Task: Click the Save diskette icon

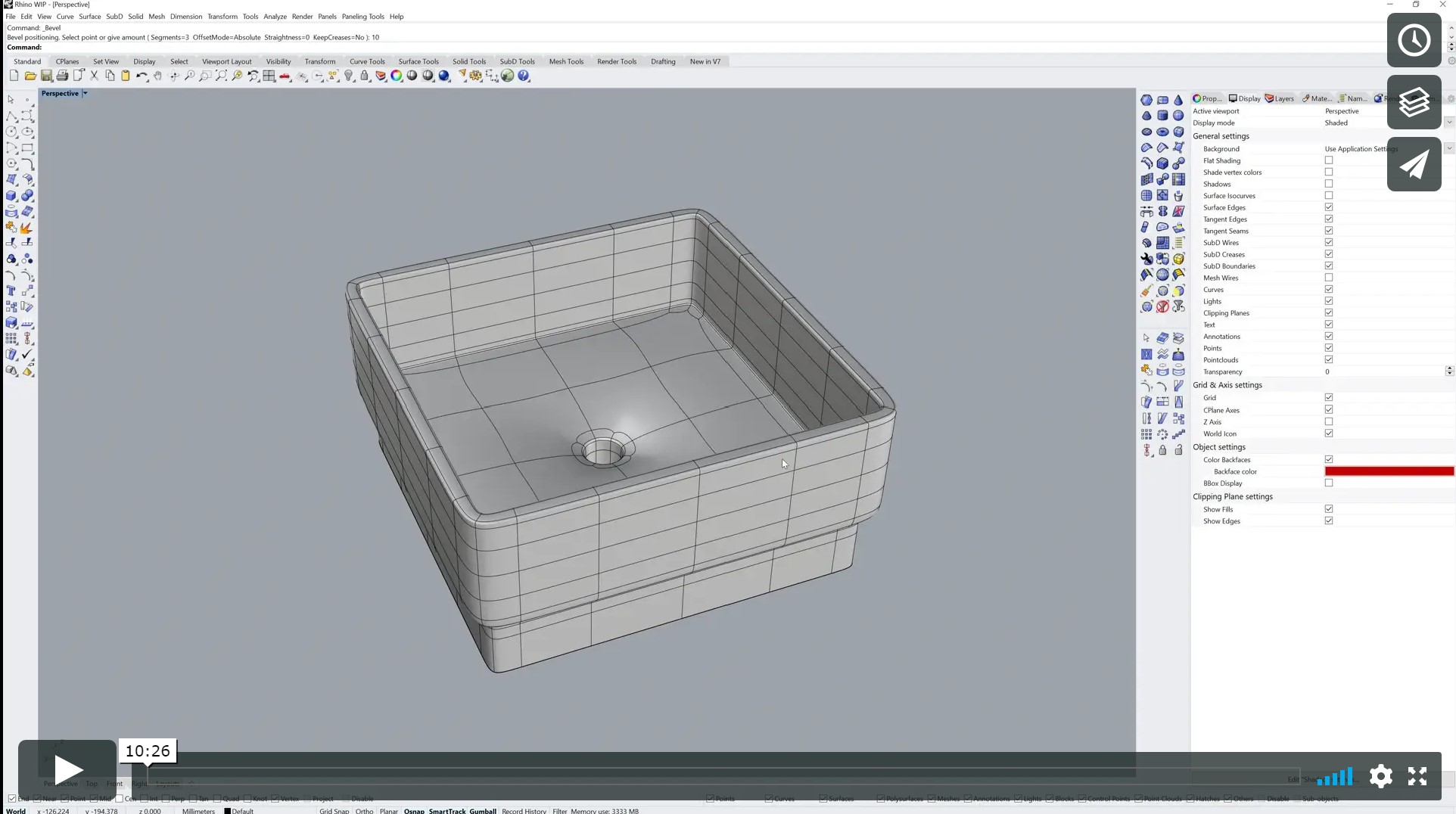Action: [x=46, y=76]
